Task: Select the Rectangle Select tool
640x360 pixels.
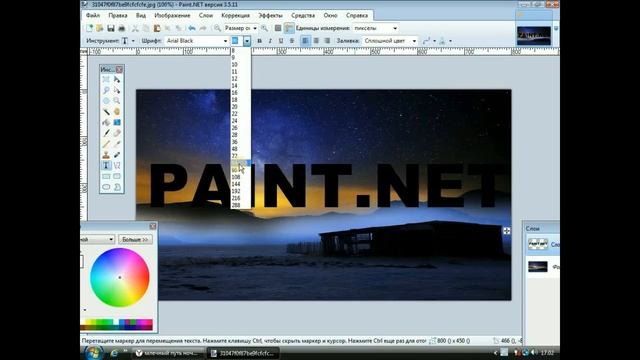Action: [106, 79]
